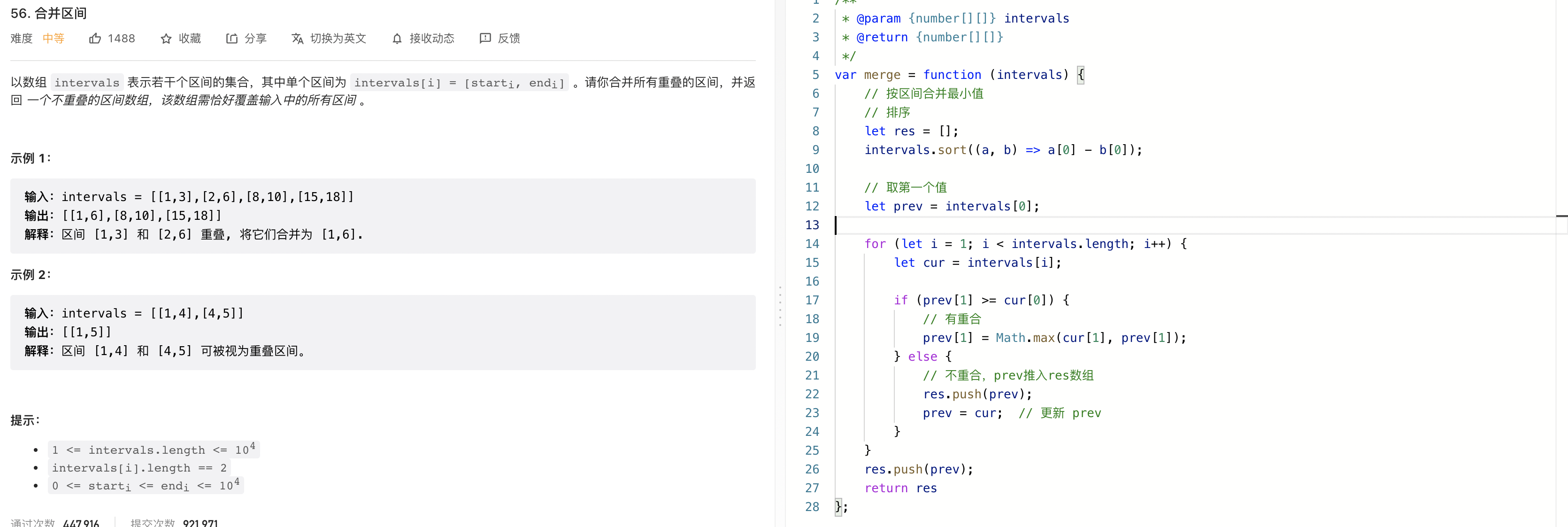The width and height of the screenshot is (1568, 527).
Task: Click the dotted divider between description and editor
Action: (x=780, y=306)
